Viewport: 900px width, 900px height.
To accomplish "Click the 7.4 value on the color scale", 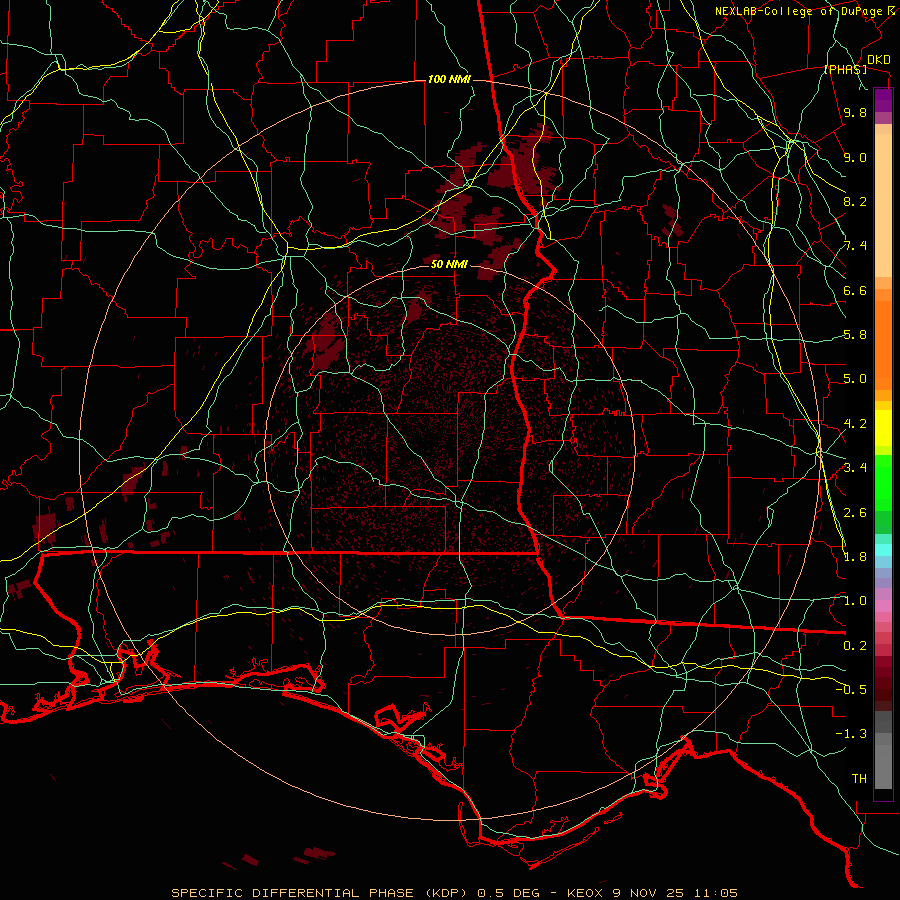I will [x=855, y=246].
